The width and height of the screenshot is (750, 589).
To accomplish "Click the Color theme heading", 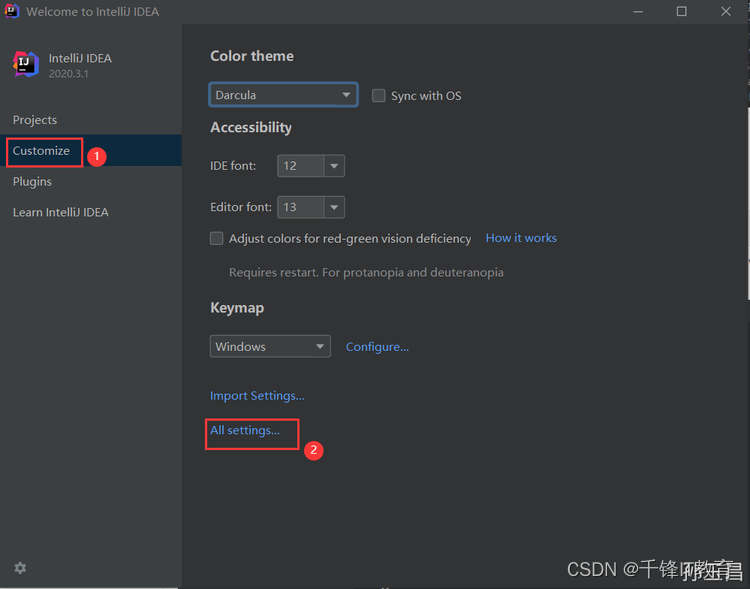I will pos(252,56).
